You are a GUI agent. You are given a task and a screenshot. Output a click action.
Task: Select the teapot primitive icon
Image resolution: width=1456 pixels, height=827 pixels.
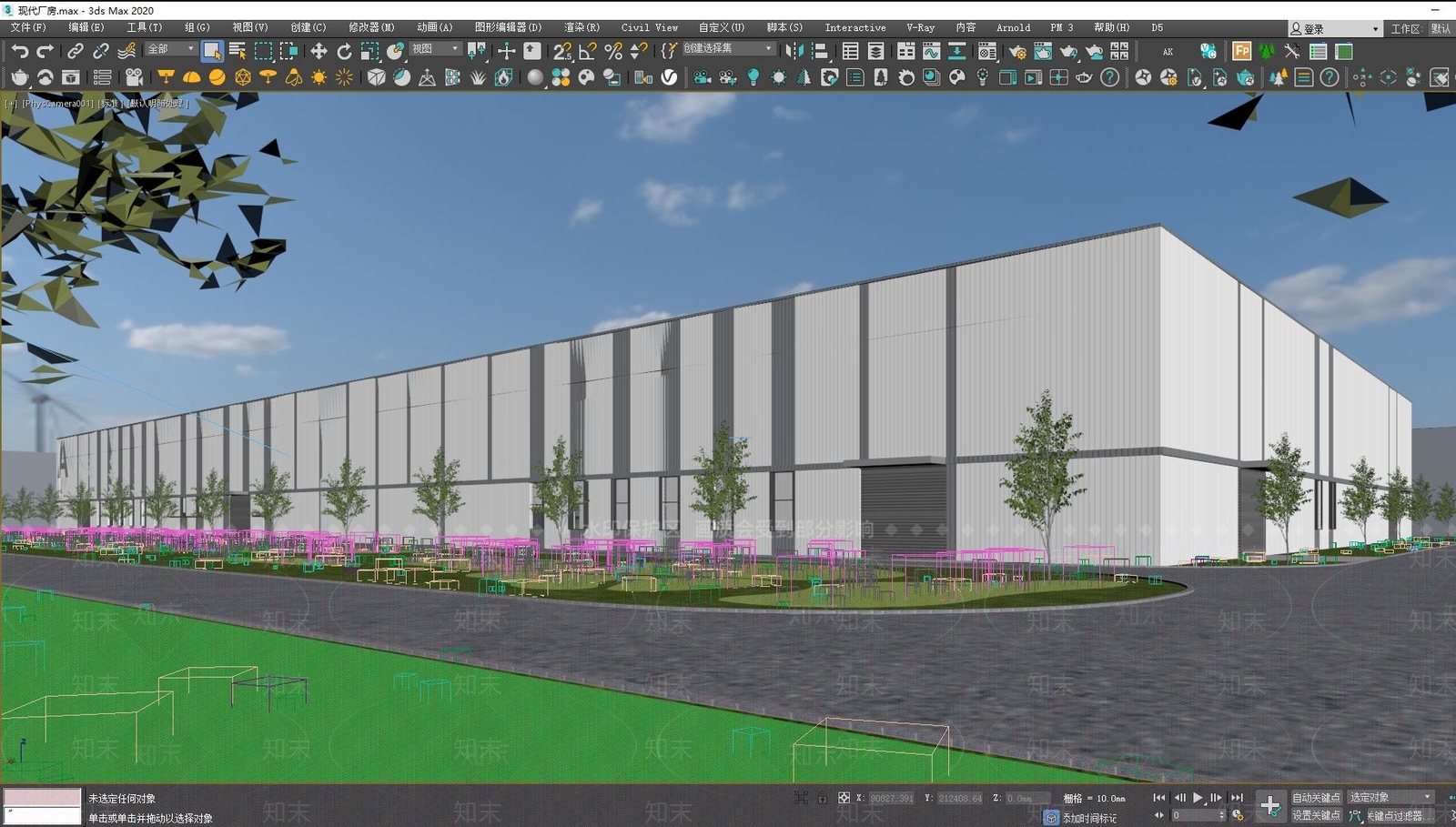coord(19,77)
